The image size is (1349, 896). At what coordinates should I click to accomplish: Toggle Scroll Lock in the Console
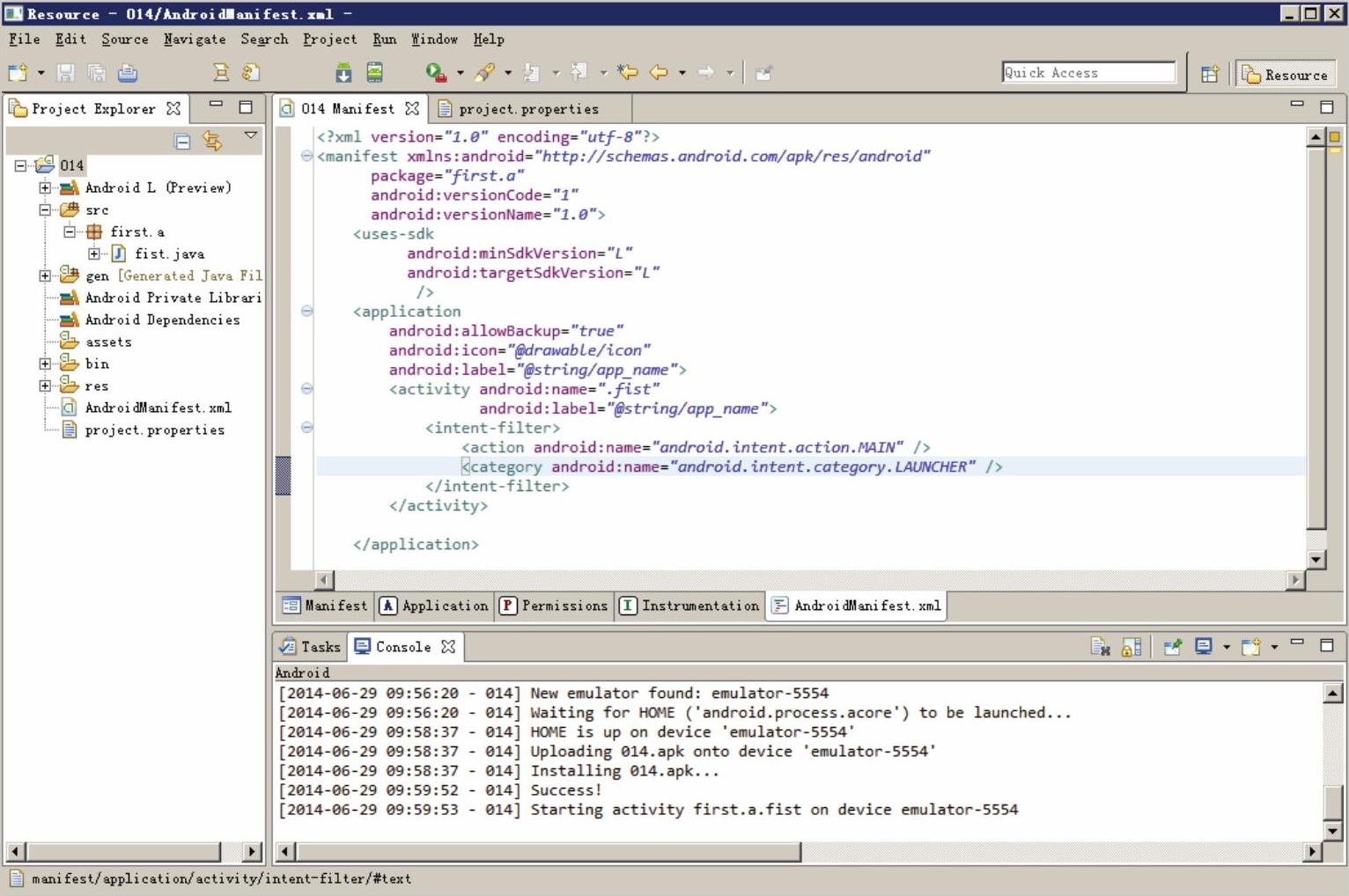1132,647
